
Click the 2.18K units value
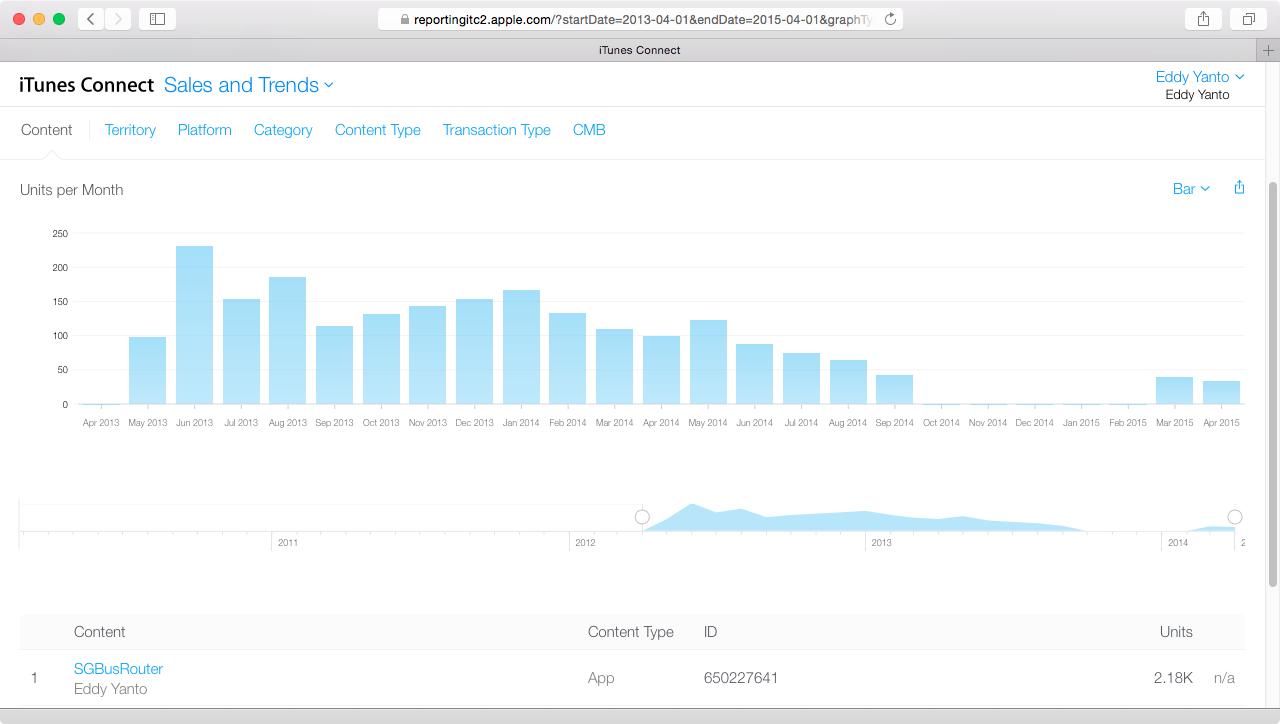click(1173, 678)
